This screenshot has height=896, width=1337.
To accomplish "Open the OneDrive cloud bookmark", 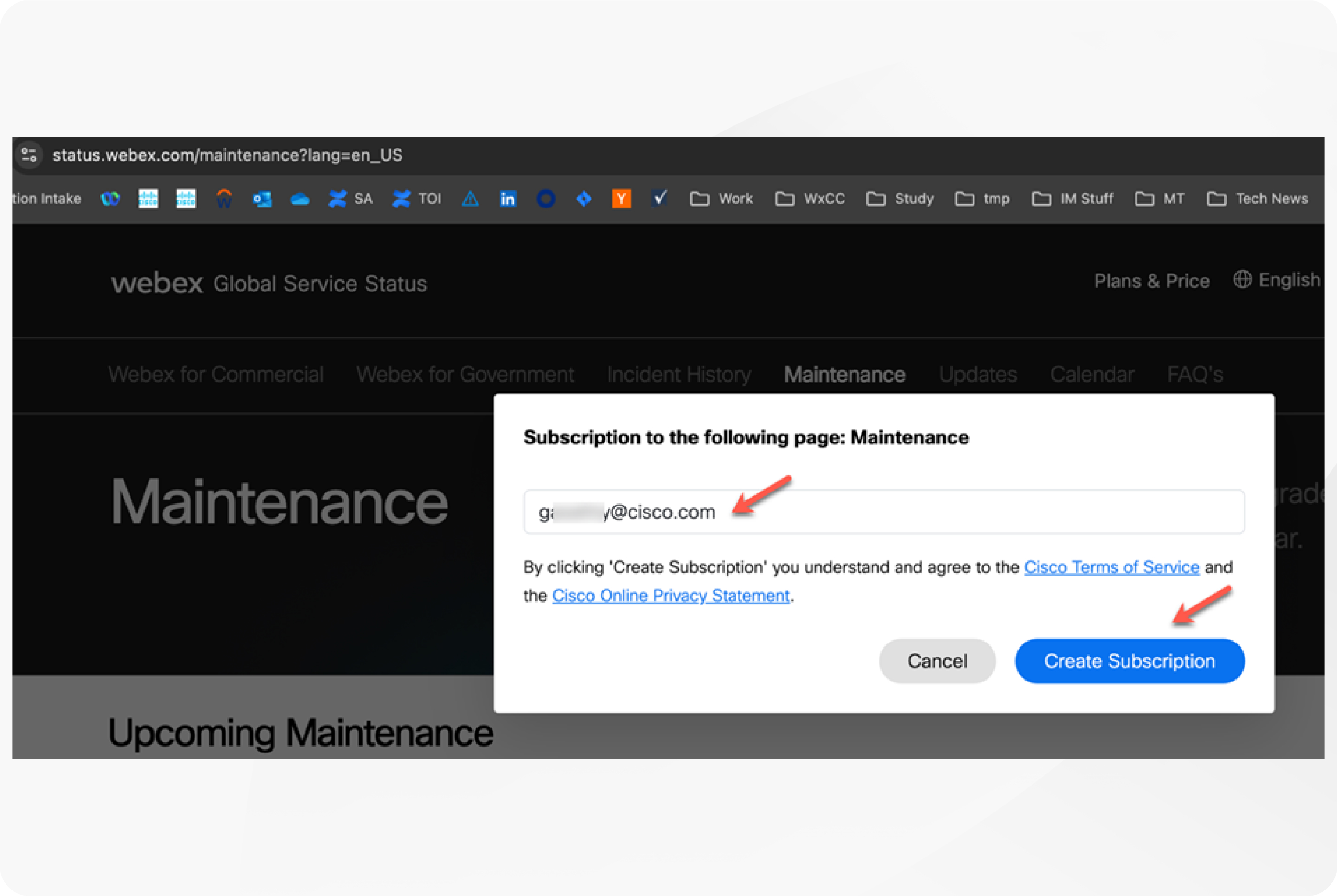I will pyautogui.click(x=299, y=199).
